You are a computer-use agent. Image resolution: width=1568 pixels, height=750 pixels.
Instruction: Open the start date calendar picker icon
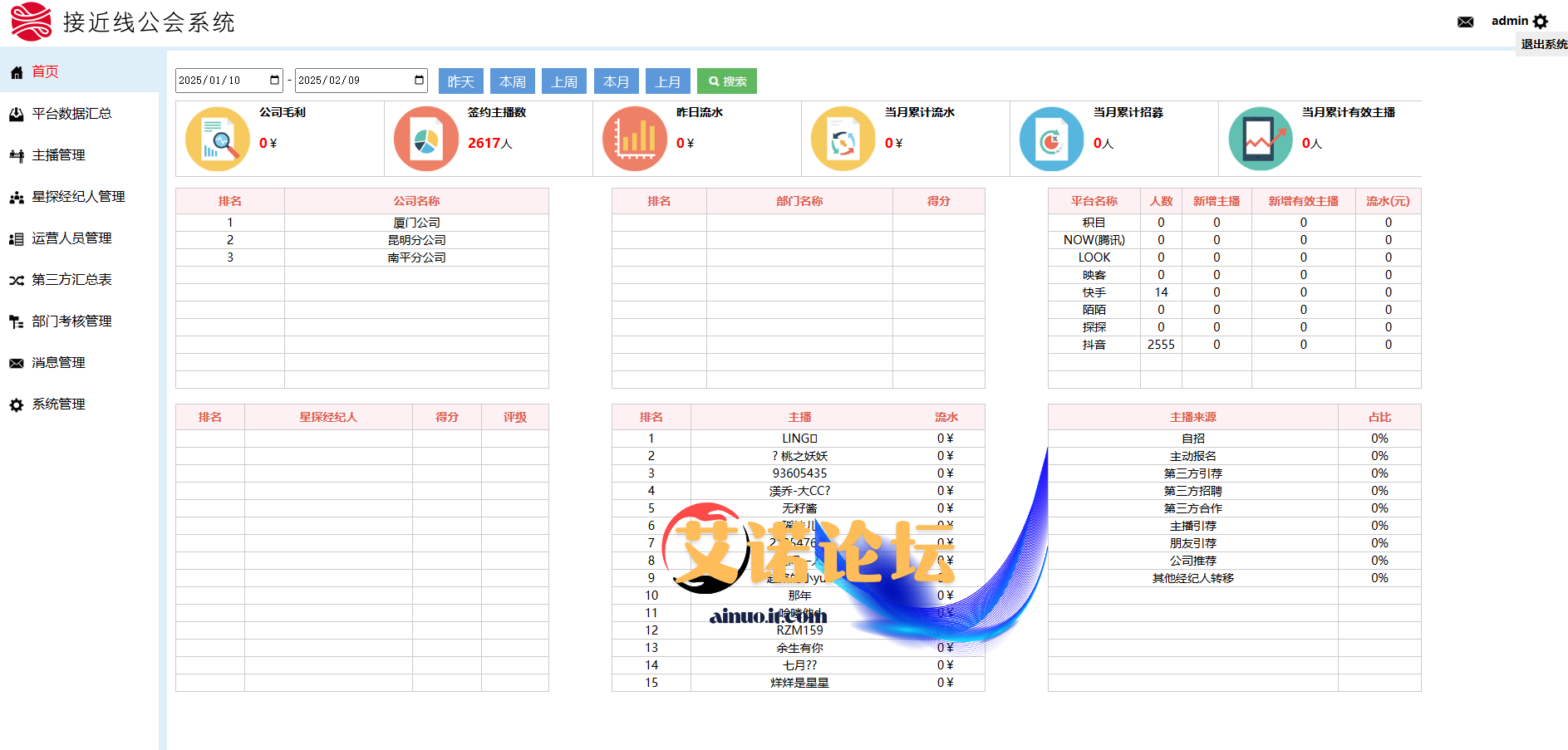click(275, 81)
